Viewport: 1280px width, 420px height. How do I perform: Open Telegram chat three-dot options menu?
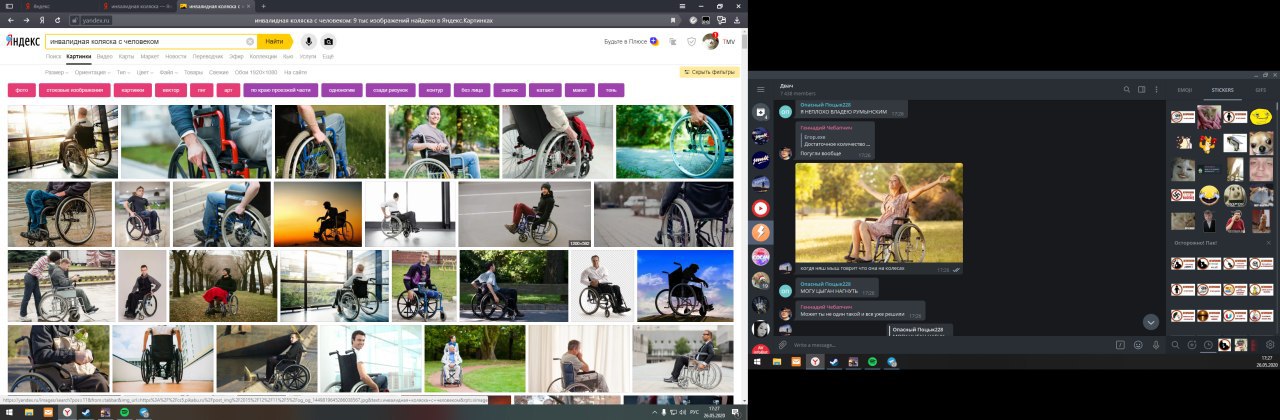click(1157, 89)
